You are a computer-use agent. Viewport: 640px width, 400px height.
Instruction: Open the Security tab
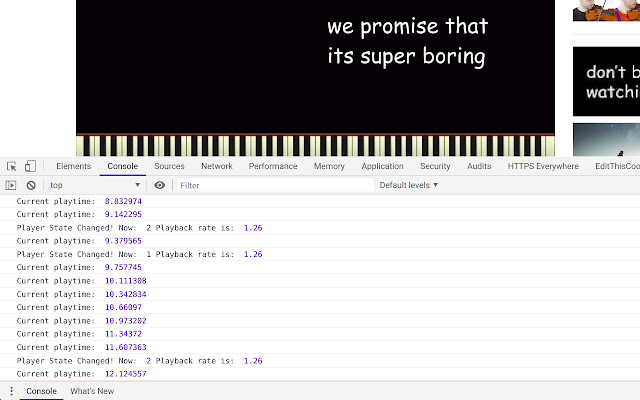(x=435, y=167)
